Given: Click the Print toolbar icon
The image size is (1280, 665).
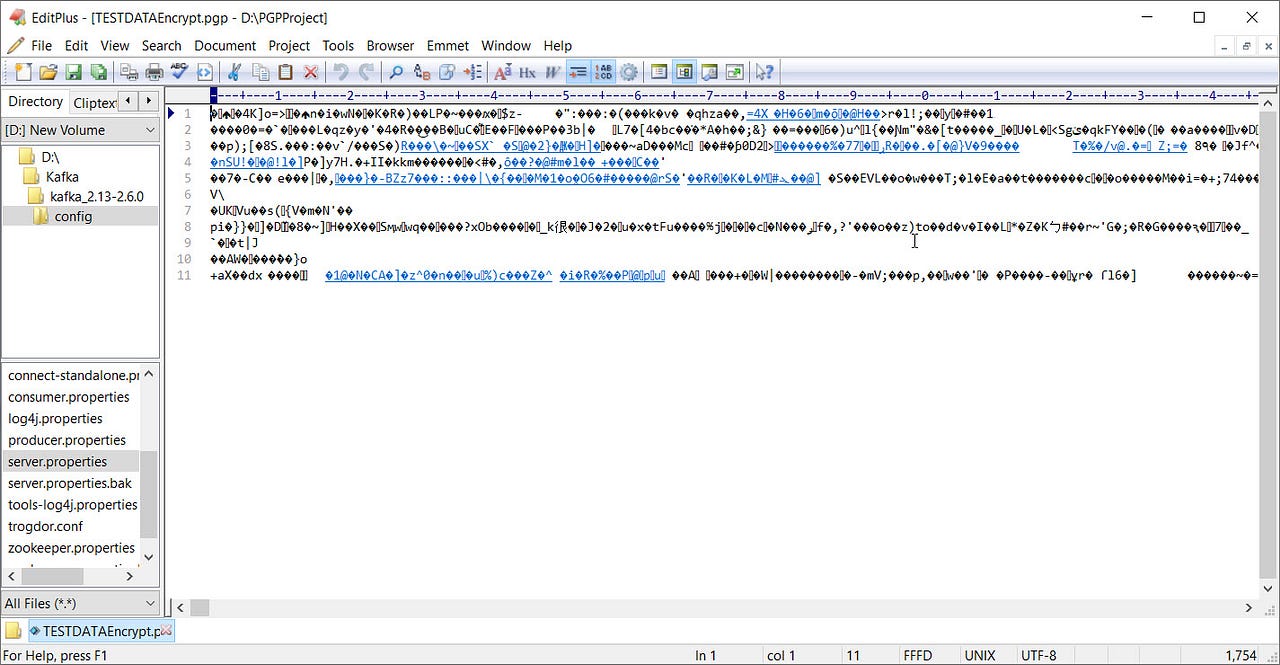Looking at the screenshot, I should pos(154,72).
